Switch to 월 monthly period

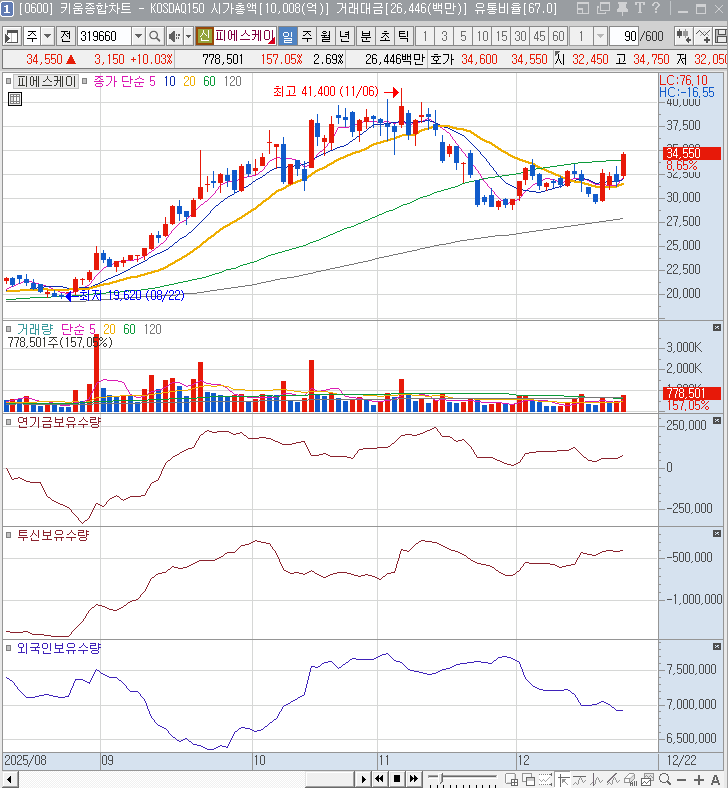[326, 36]
